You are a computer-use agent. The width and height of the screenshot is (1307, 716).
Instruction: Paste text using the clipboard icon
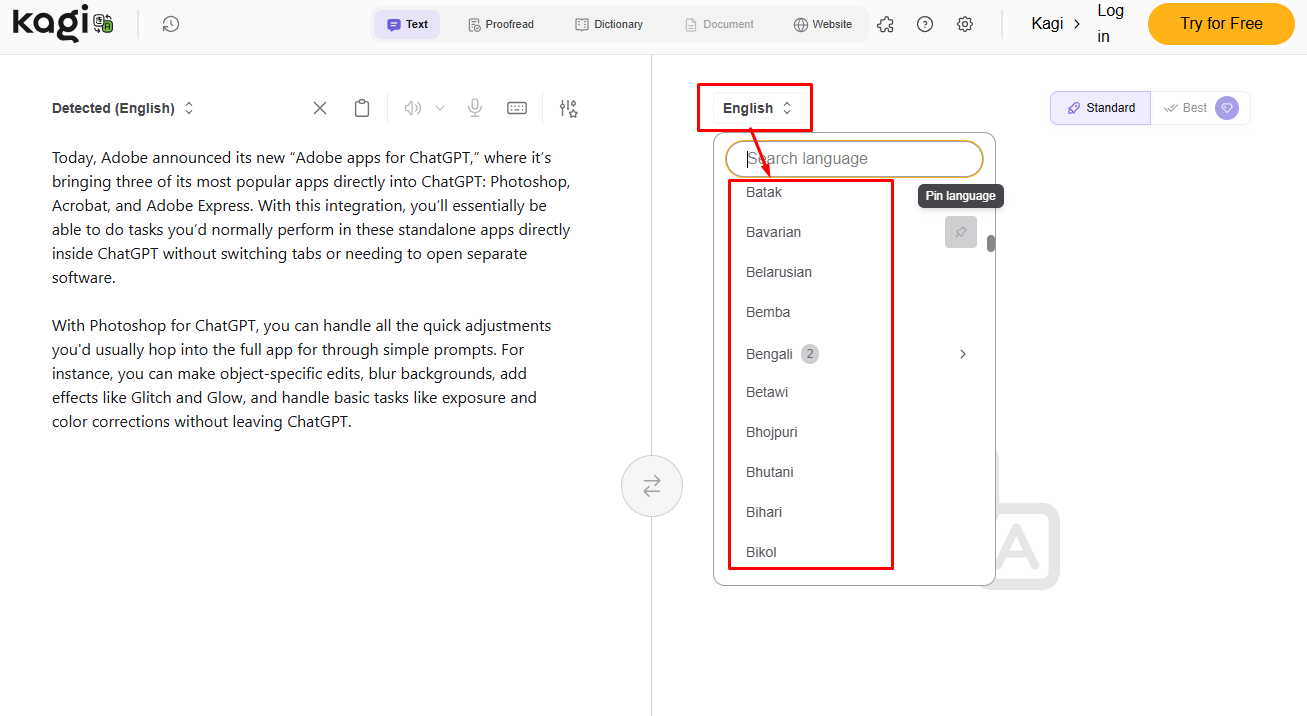click(361, 107)
